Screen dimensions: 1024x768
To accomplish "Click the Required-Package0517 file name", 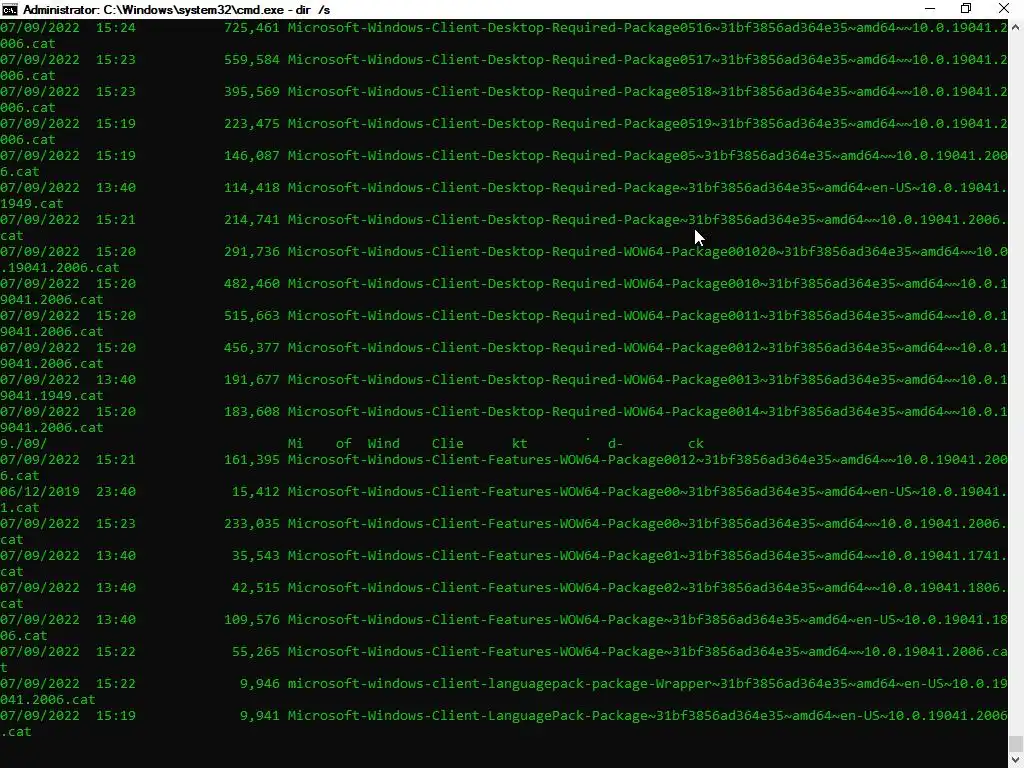I will [x=647, y=60].
